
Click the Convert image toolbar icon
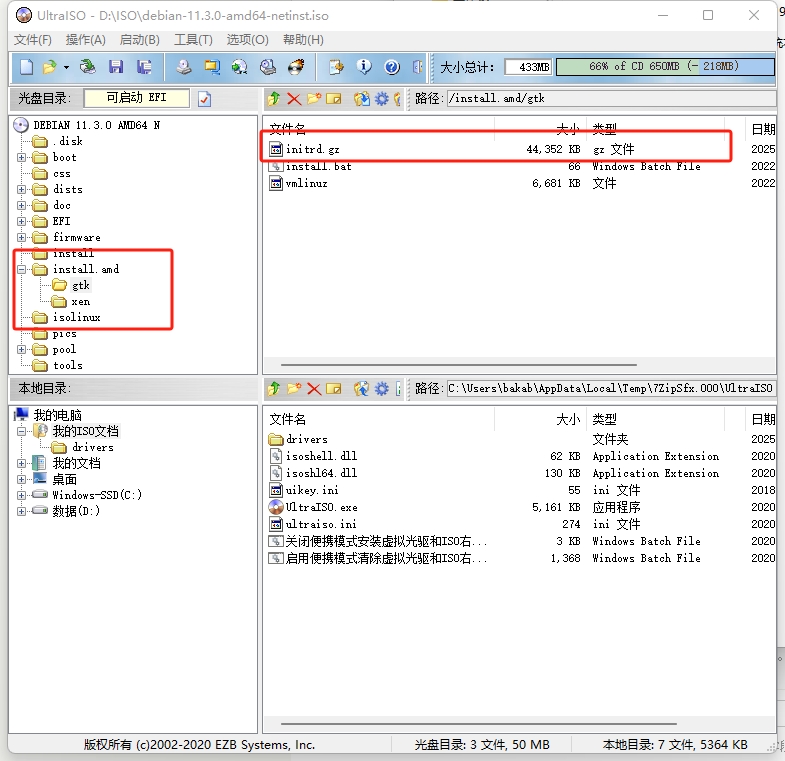point(240,67)
